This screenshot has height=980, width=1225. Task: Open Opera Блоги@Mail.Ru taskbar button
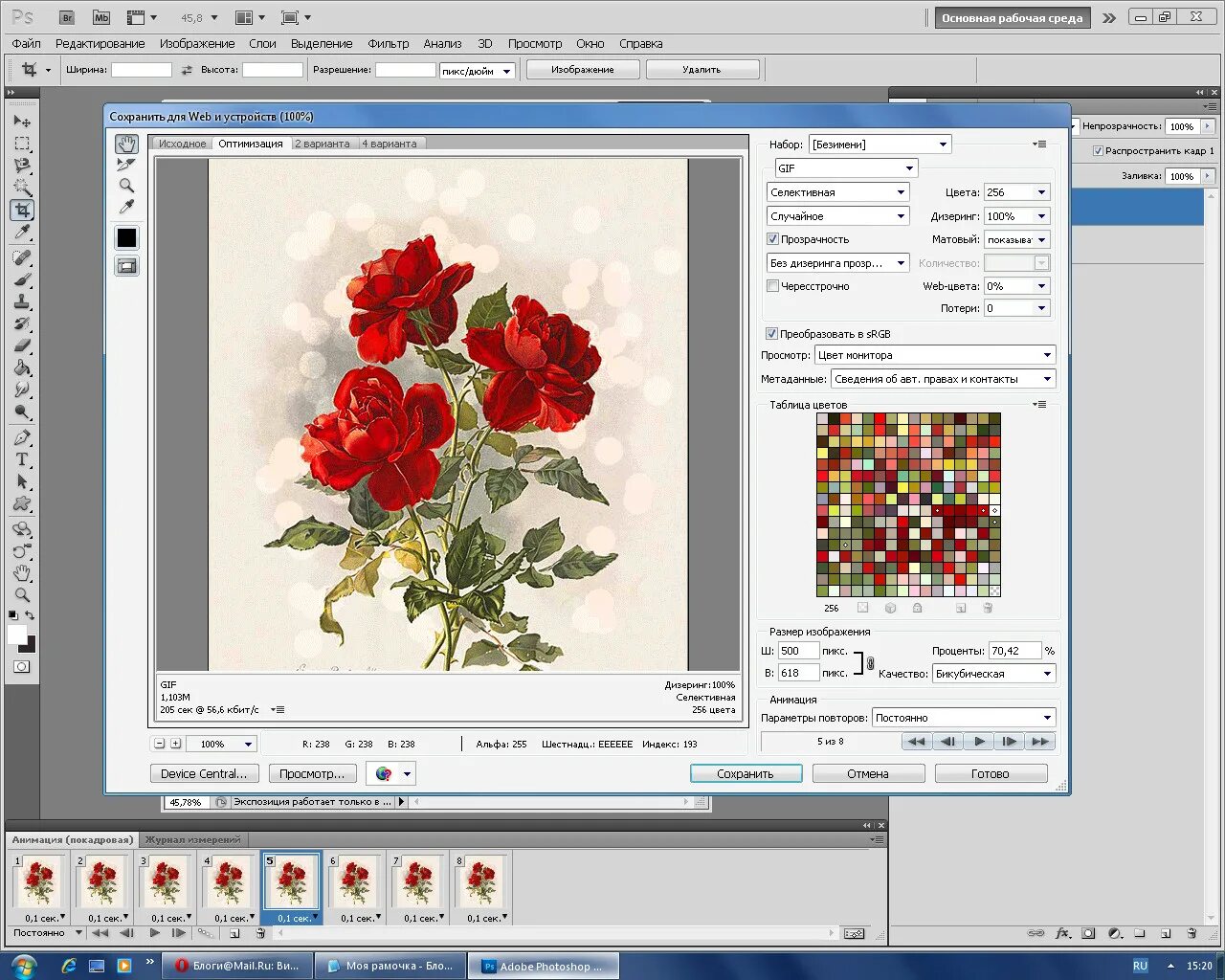coord(238,966)
